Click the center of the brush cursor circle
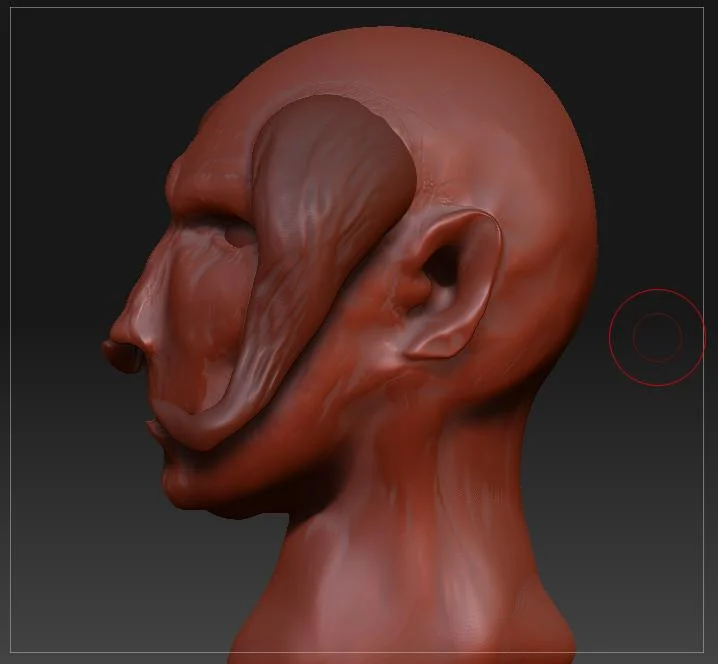Image resolution: width=718 pixels, height=664 pixels. 657,337
